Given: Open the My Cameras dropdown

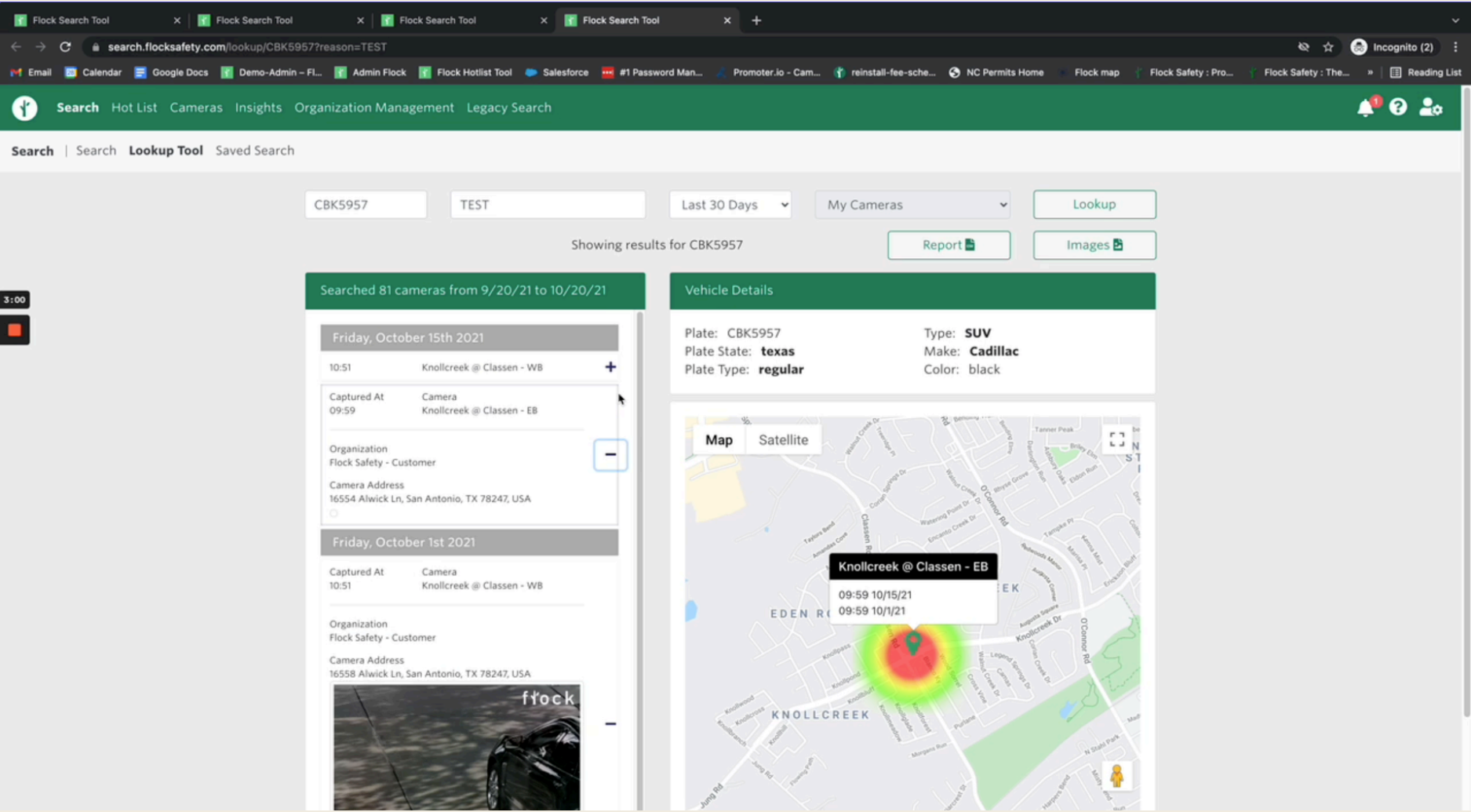Looking at the screenshot, I should tap(912, 205).
